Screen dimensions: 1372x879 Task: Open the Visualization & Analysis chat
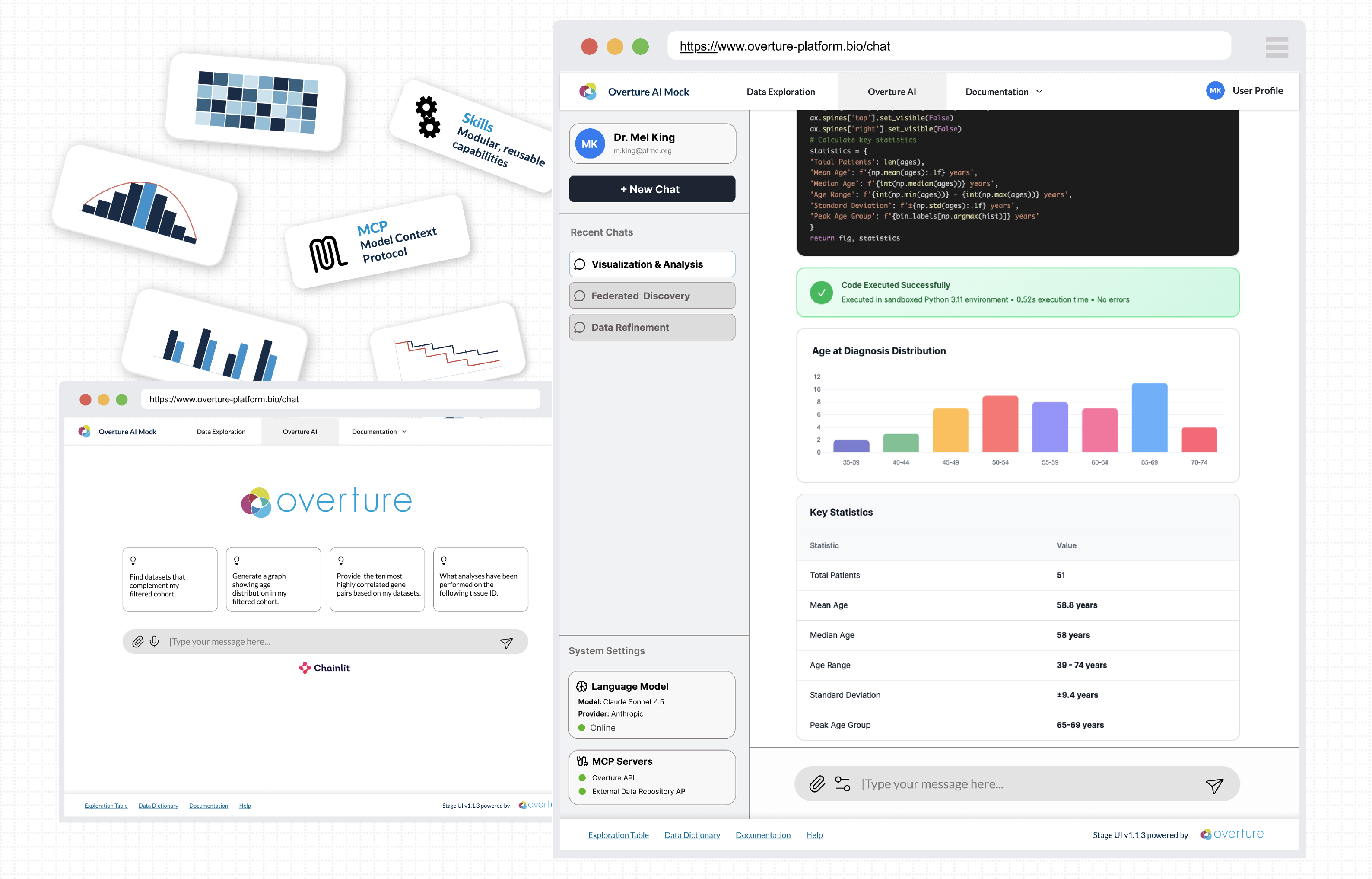tap(652, 264)
